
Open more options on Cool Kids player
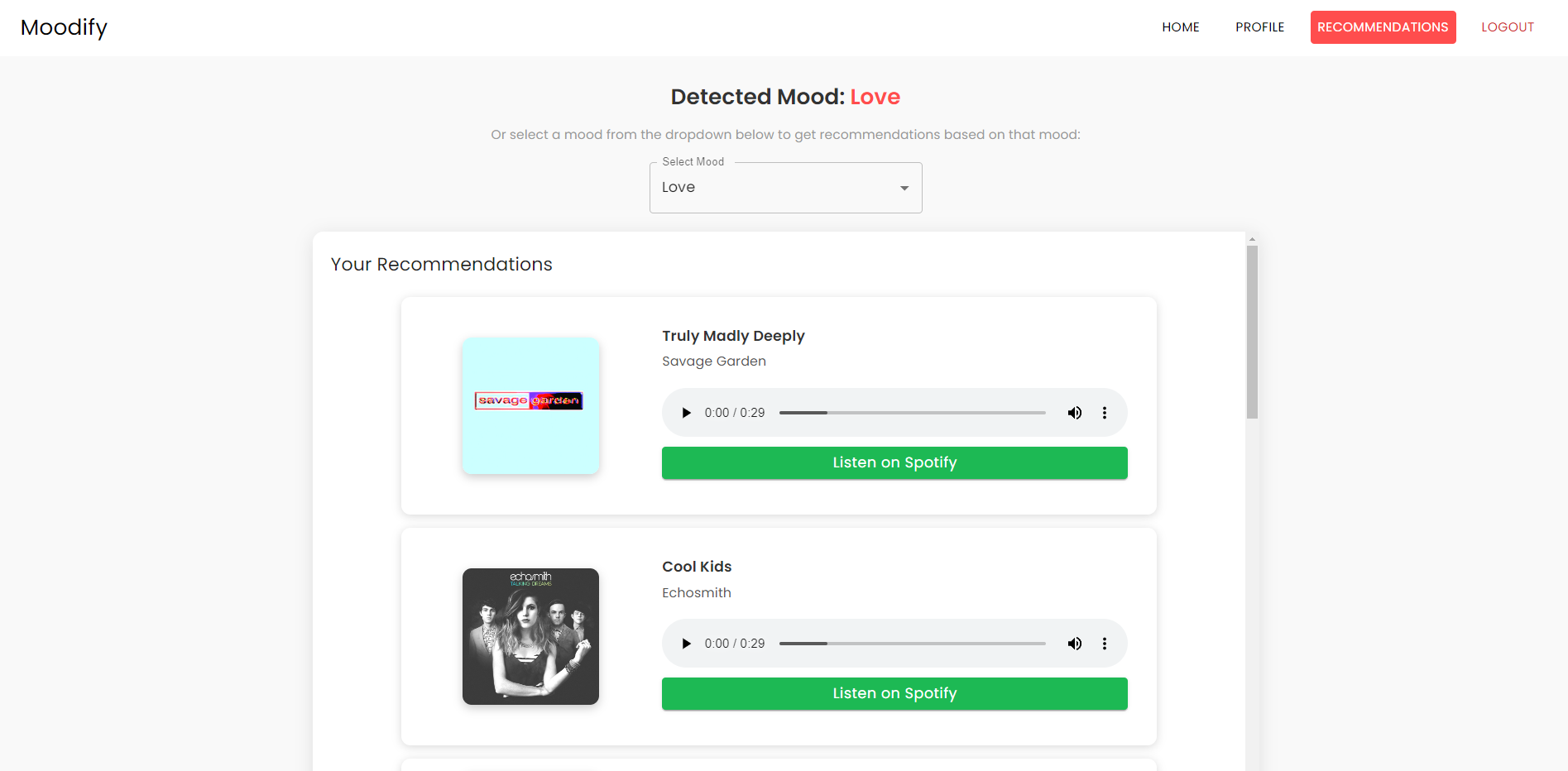pos(1105,644)
